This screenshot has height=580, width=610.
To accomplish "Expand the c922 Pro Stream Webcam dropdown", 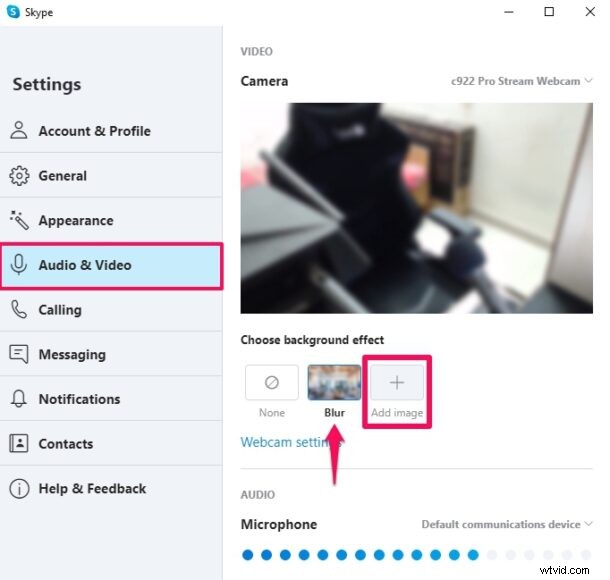I will pyautogui.click(x=522, y=81).
